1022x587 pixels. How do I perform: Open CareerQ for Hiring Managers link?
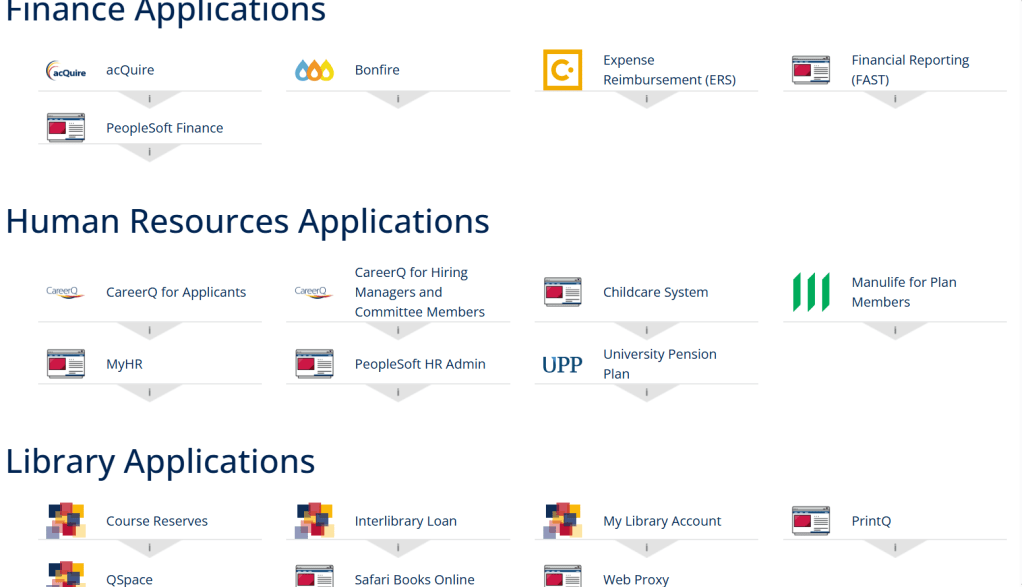click(419, 292)
